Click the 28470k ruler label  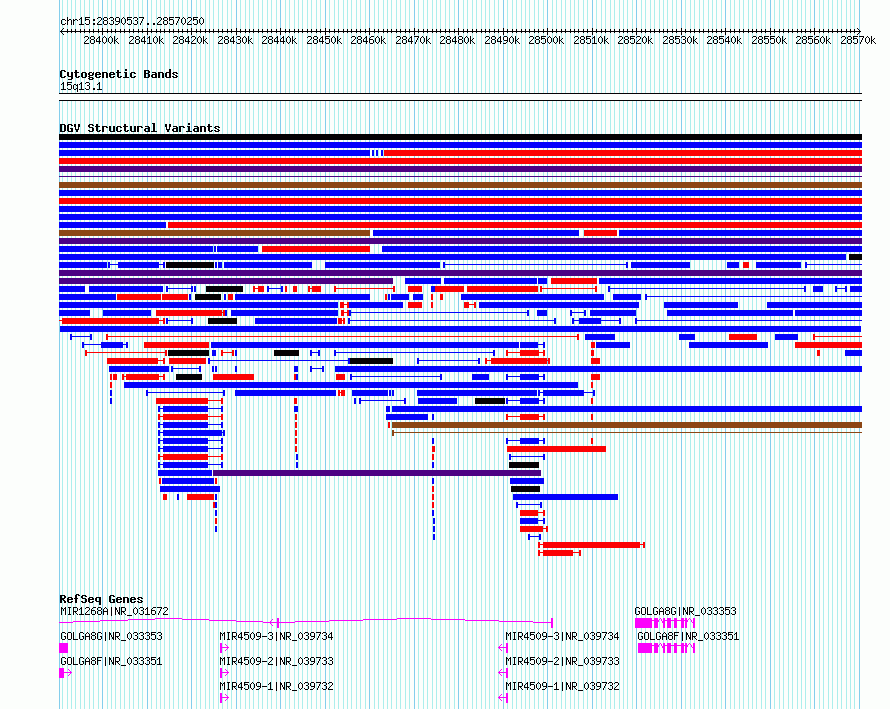click(413, 40)
